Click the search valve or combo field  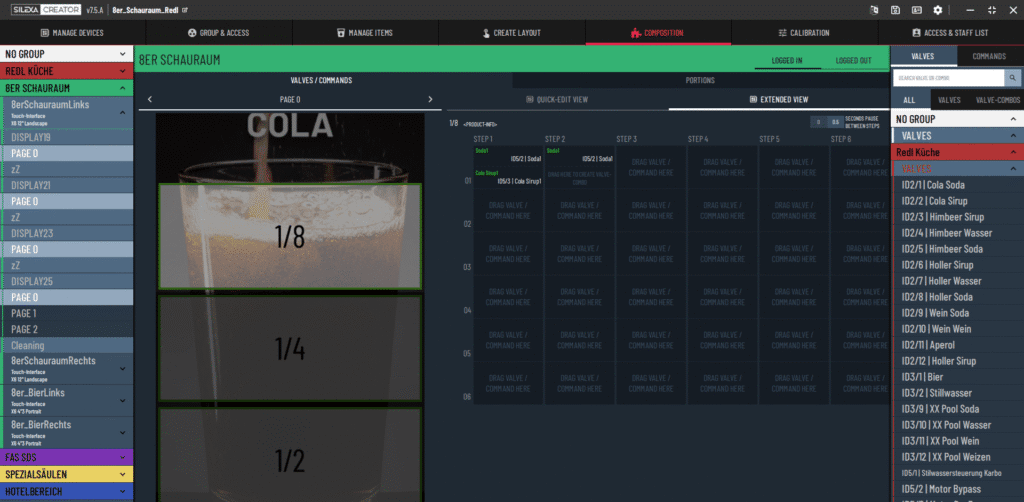tap(948, 78)
